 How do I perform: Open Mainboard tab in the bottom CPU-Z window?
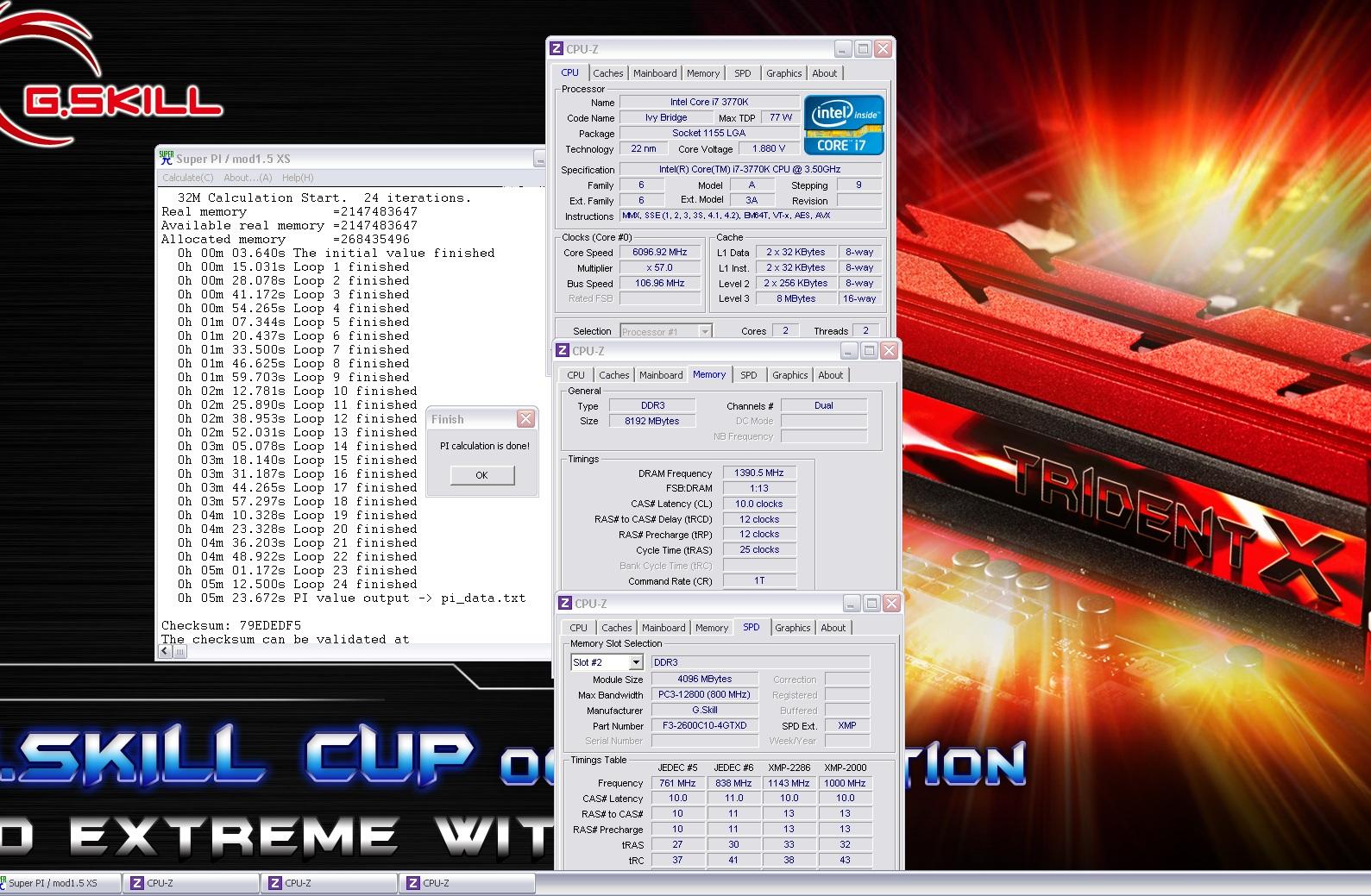[x=663, y=628]
